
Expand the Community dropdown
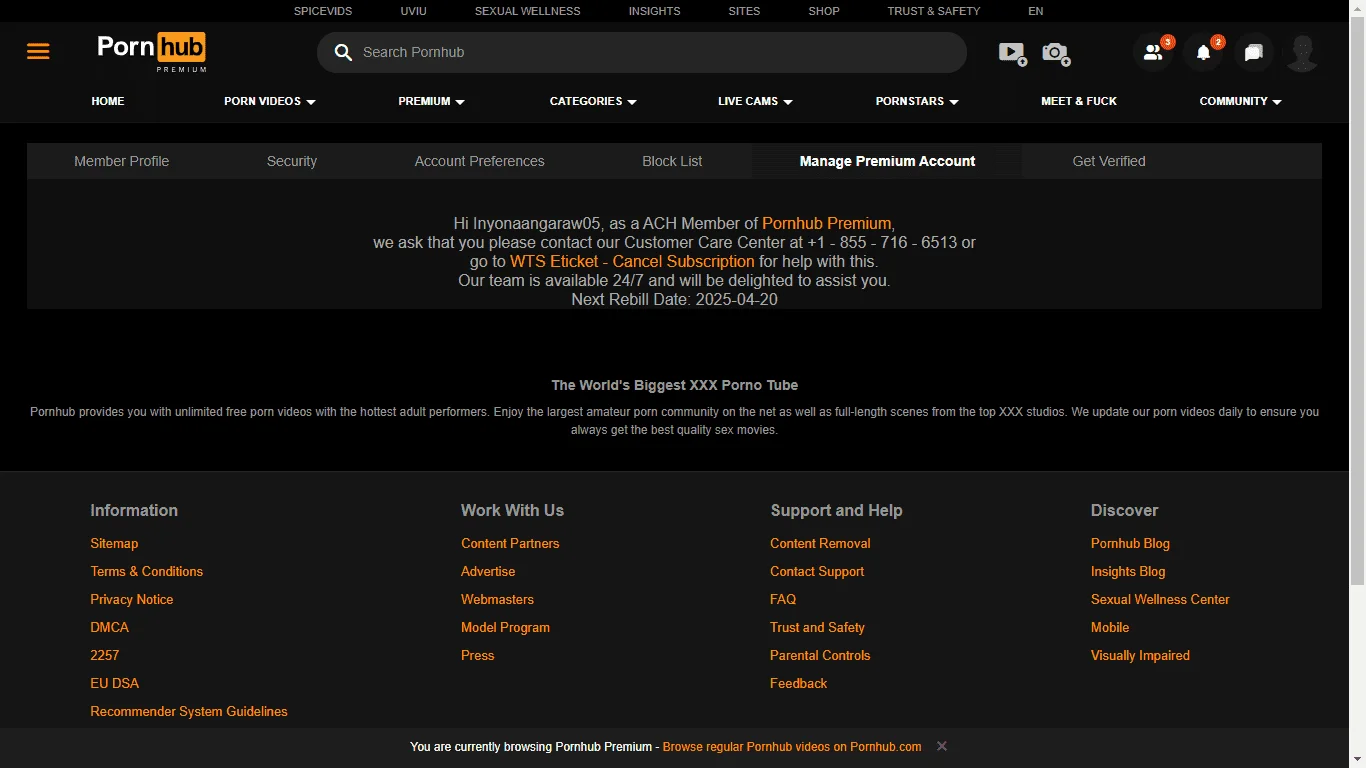(1240, 101)
